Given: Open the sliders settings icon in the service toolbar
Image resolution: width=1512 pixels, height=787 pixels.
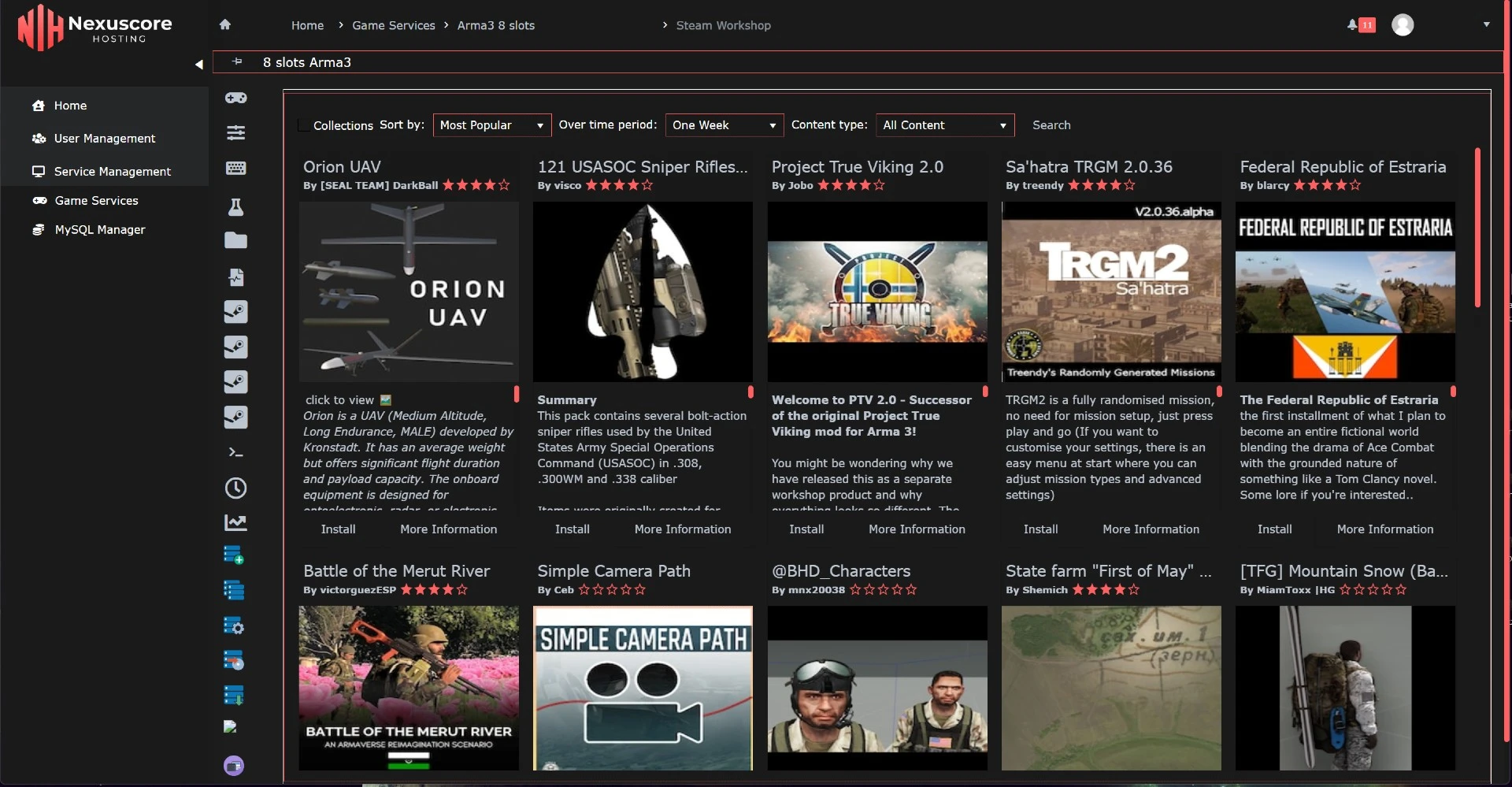Looking at the screenshot, I should 235,132.
